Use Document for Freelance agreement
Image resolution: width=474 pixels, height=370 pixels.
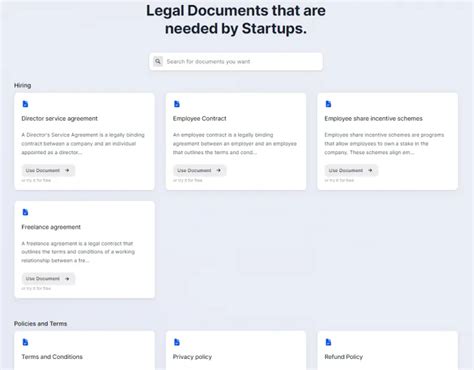[48, 279]
